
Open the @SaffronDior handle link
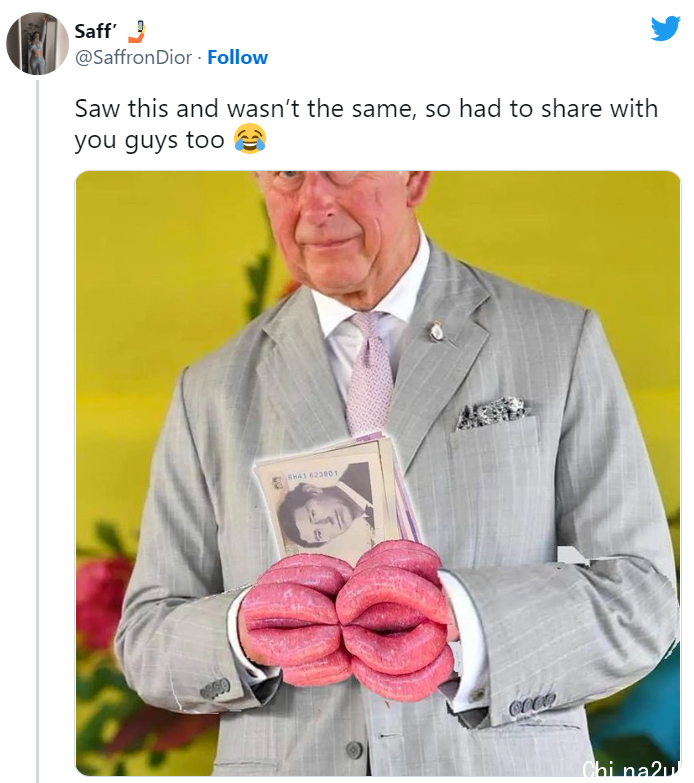pyautogui.click(x=133, y=57)
